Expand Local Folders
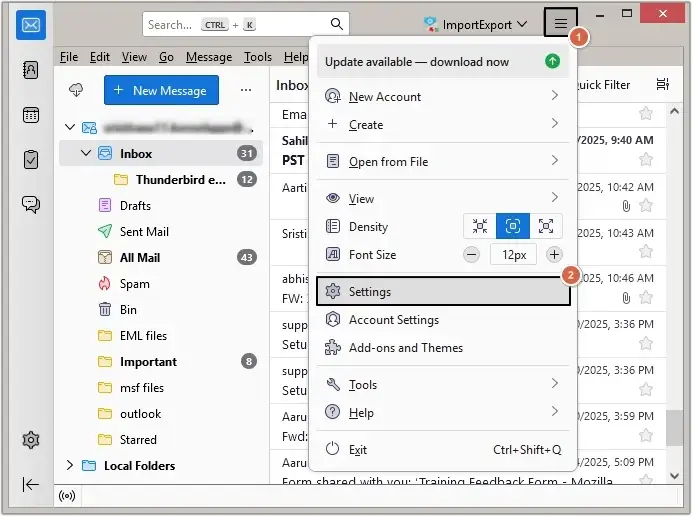 click(x=69, y=465)
